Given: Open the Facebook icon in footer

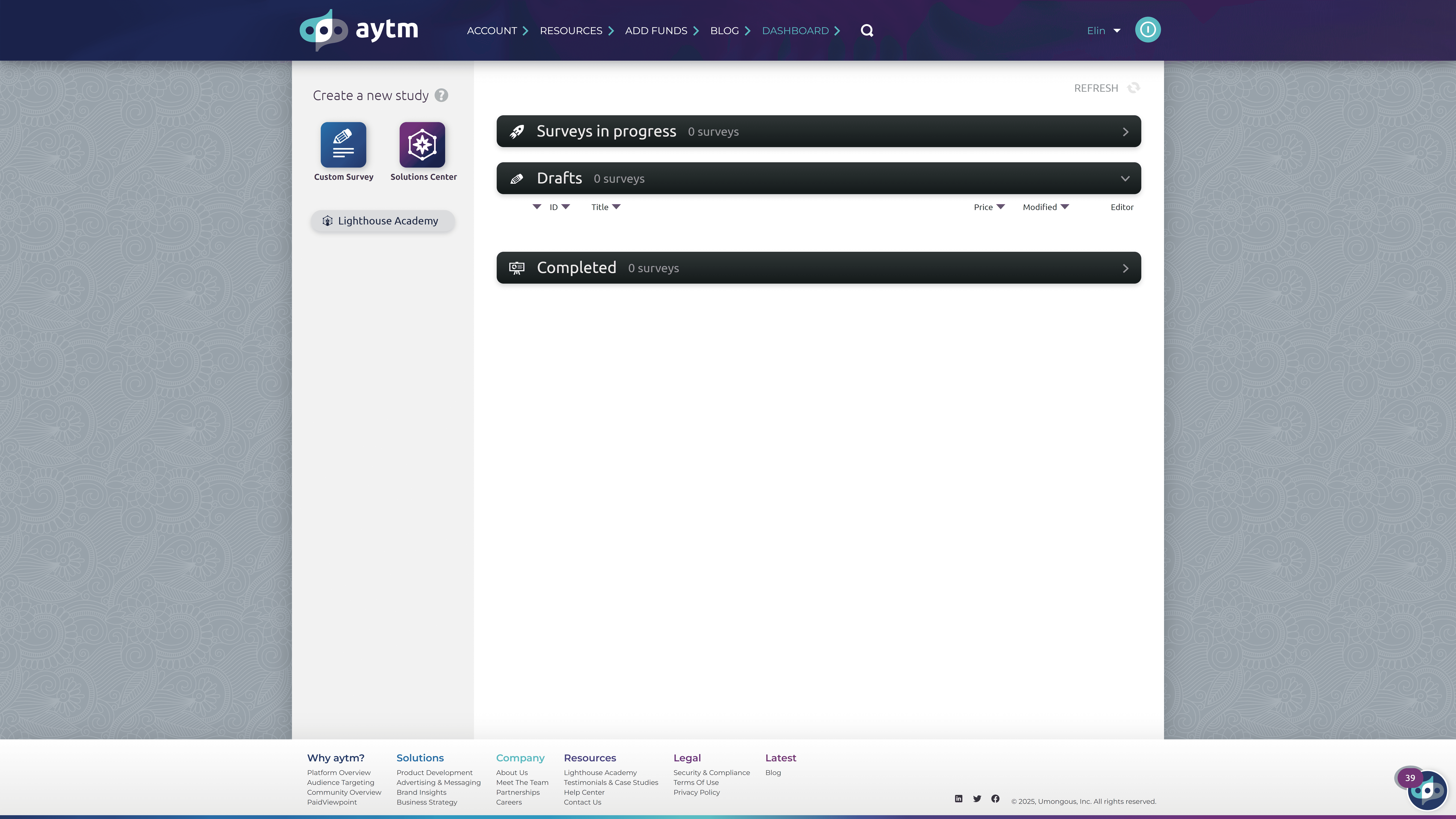Looking at the screenshot, I should tap(995, 799).
